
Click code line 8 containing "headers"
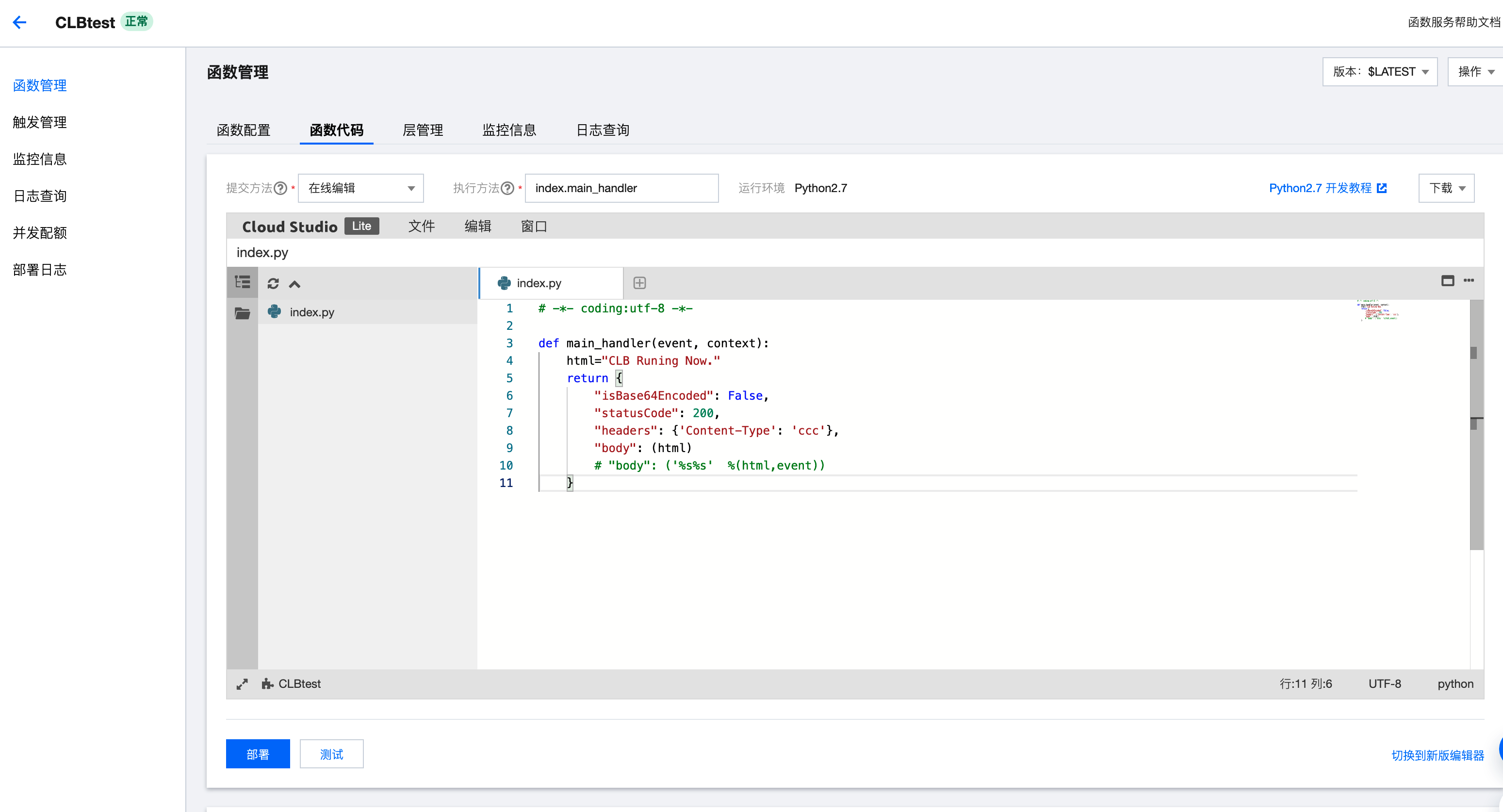pyautogui.click(x=716, y=431)
